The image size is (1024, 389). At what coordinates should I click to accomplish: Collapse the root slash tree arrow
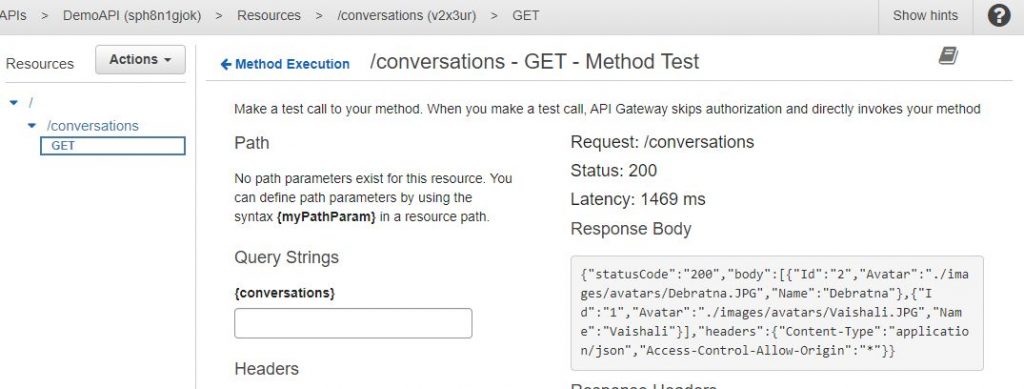click(x=14, y=102)
